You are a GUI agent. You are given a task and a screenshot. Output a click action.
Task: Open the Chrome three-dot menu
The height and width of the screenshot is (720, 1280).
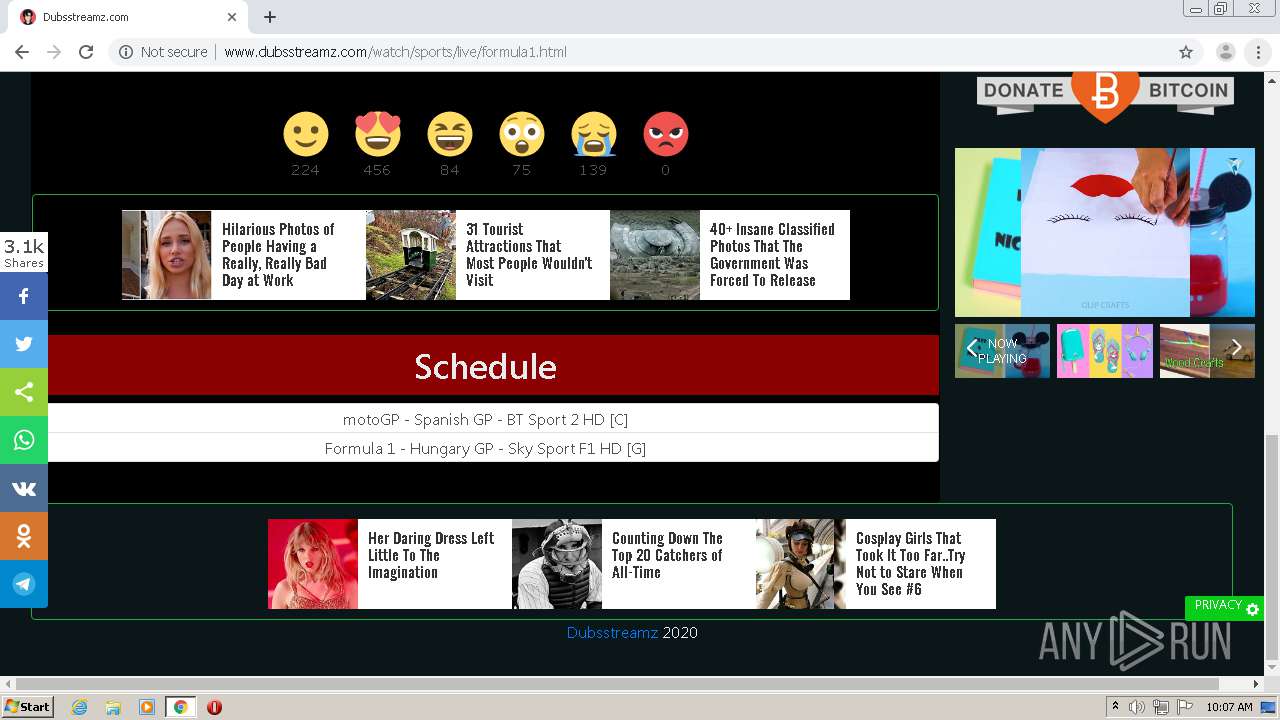tap(1258, 52)
